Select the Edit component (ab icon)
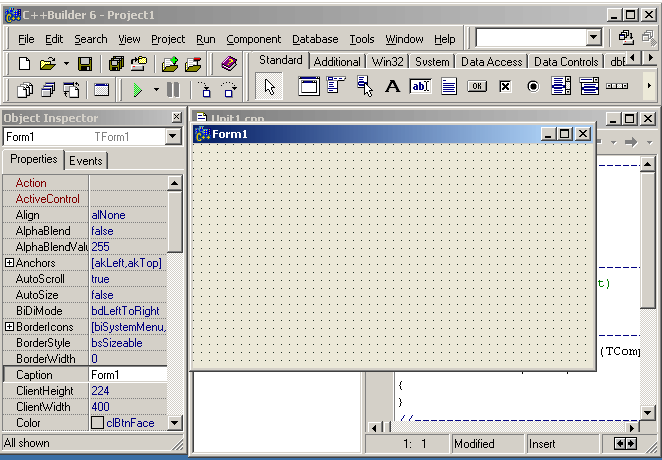The width and height of the screenshot is (662, 460). point(421,86)
